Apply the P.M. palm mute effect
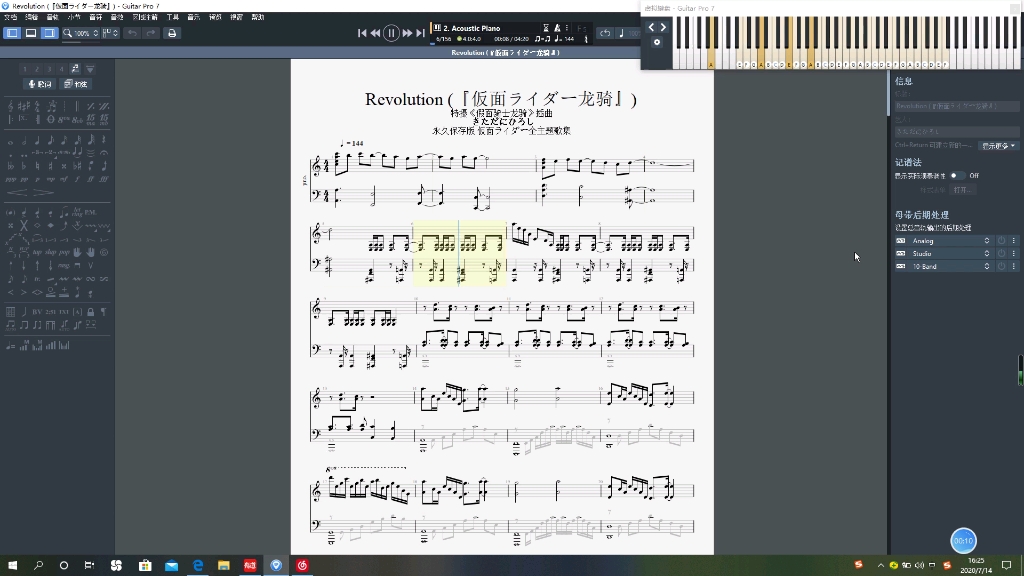The height and width of the screenshot is (576, 1024). (x=90, y=213)
